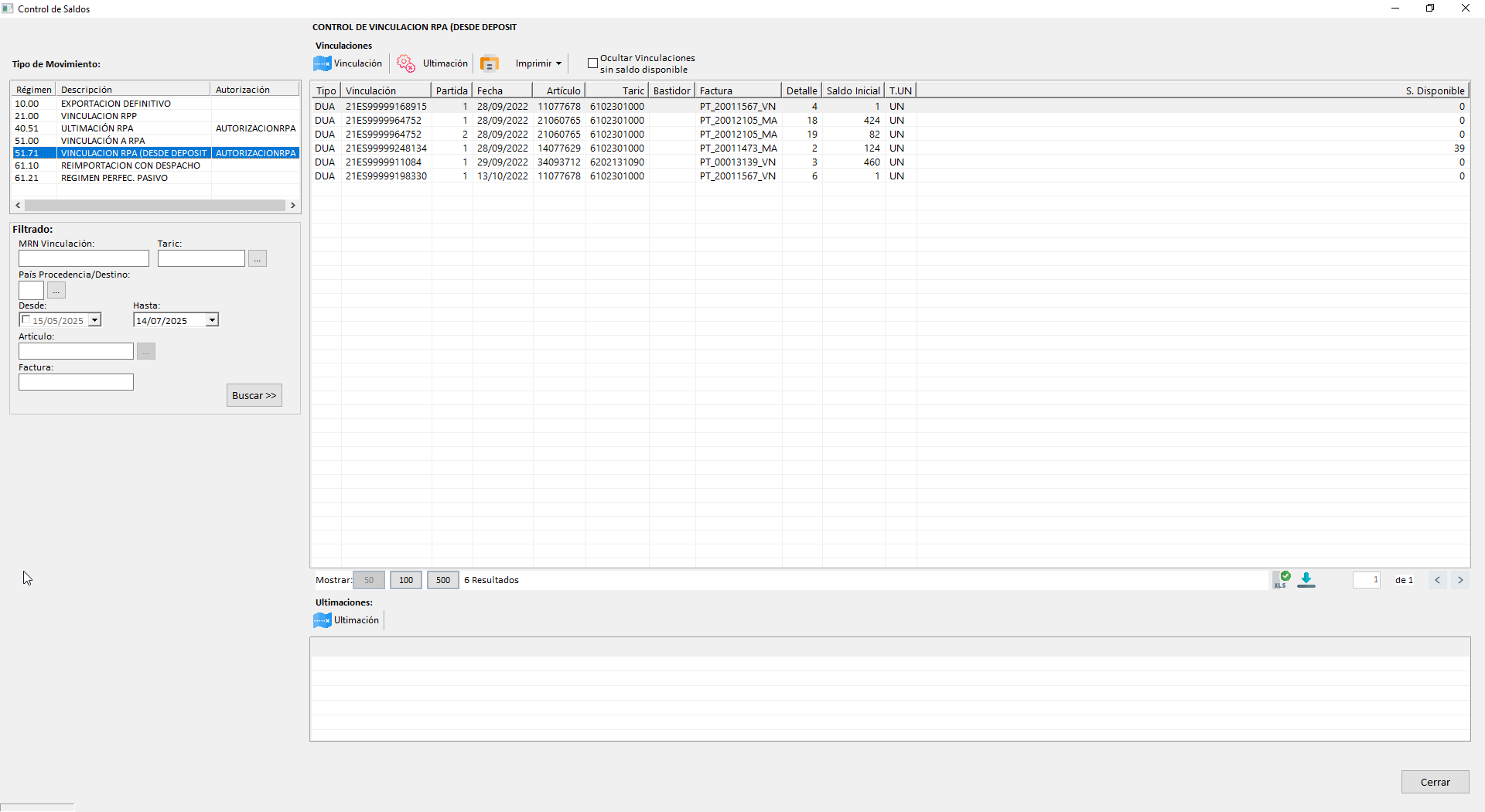
Task: Select the EXPORTACION DEFINITIVO regime row
Action: [116, 104]
